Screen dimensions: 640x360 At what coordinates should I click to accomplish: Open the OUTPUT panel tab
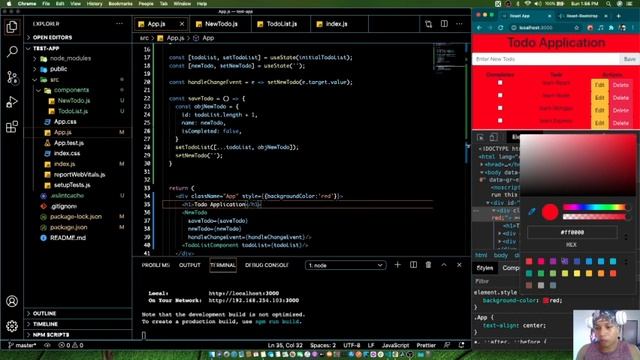[x=190, y=265]
